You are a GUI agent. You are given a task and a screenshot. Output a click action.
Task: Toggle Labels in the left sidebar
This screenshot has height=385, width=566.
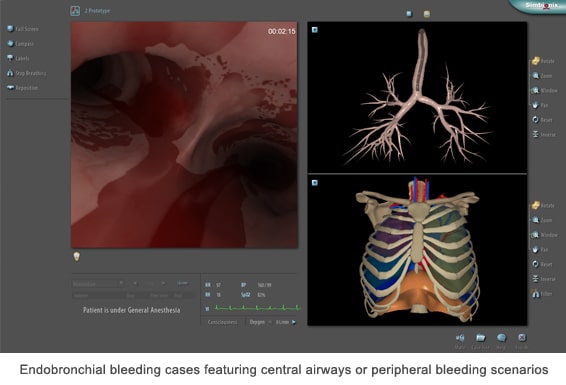pos(18,58)
